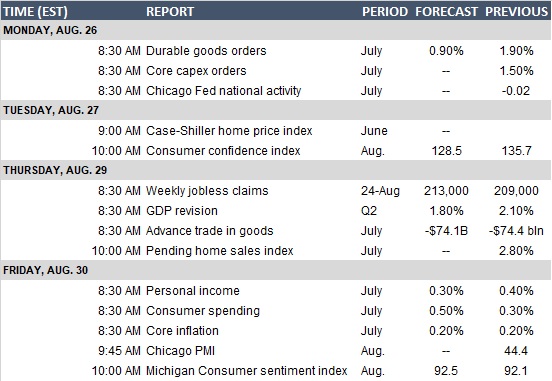Select Chicago Fed national activity row
Image resolution: width=552 pixels, height=381 pixels.
click(276, 91)
